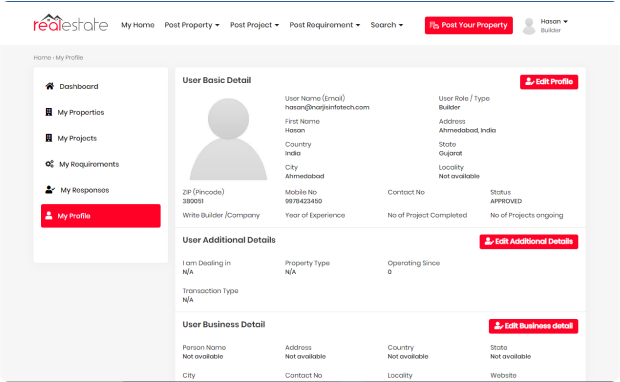Open the Search dropdown menu
The height and width of the screenshot is (382, 620).
(x=387, y=25)
